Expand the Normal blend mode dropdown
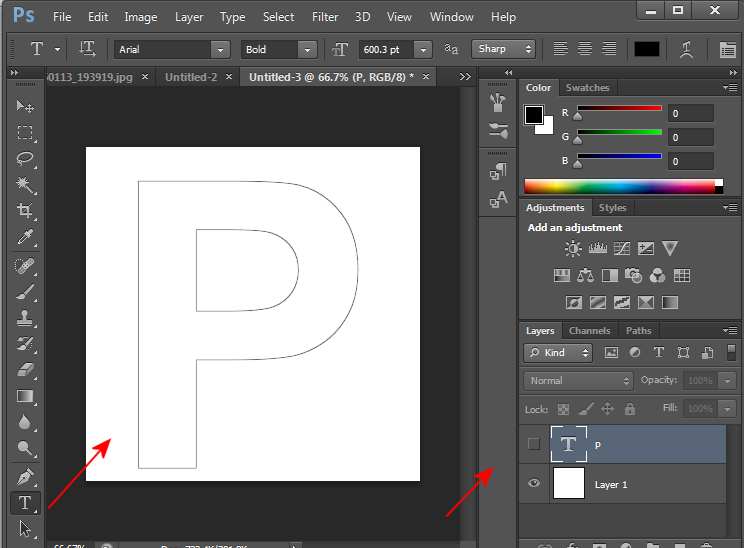The image size is (744, 548). (579, 381)
